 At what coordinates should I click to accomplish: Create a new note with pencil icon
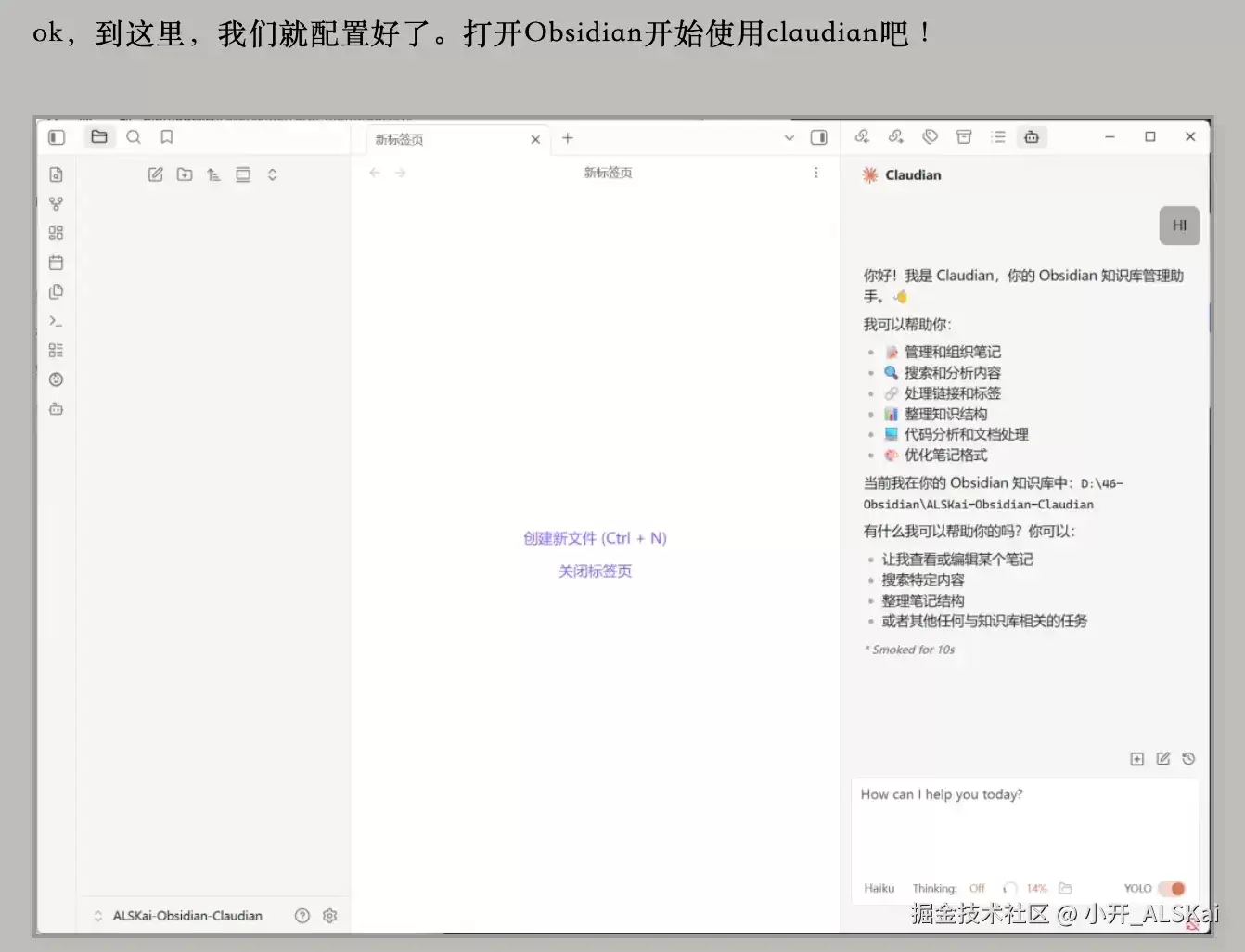coord(156,174)
